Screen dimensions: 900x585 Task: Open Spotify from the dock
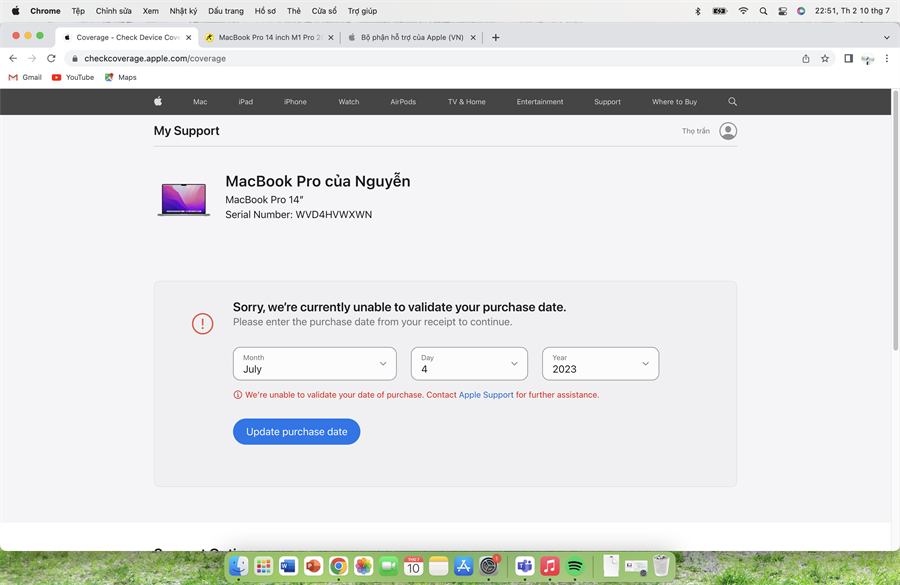click(575, 566)
